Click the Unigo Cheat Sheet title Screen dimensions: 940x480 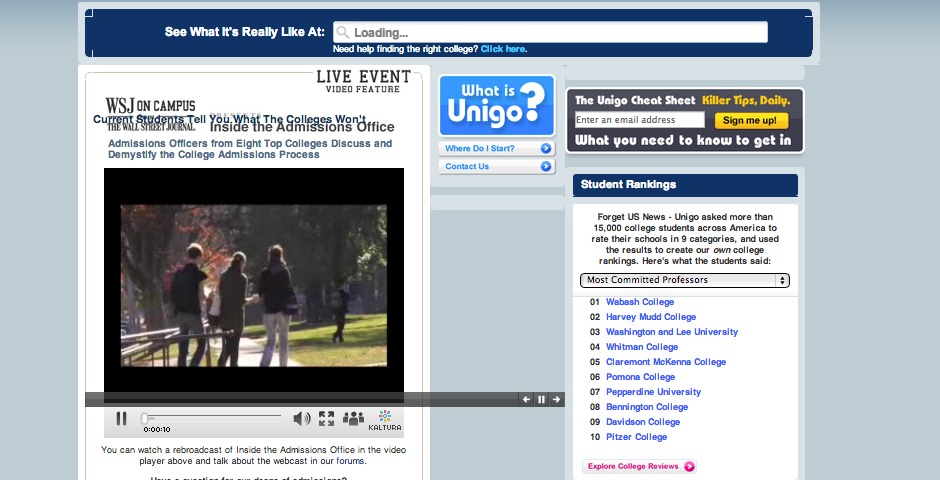(635, 101)
